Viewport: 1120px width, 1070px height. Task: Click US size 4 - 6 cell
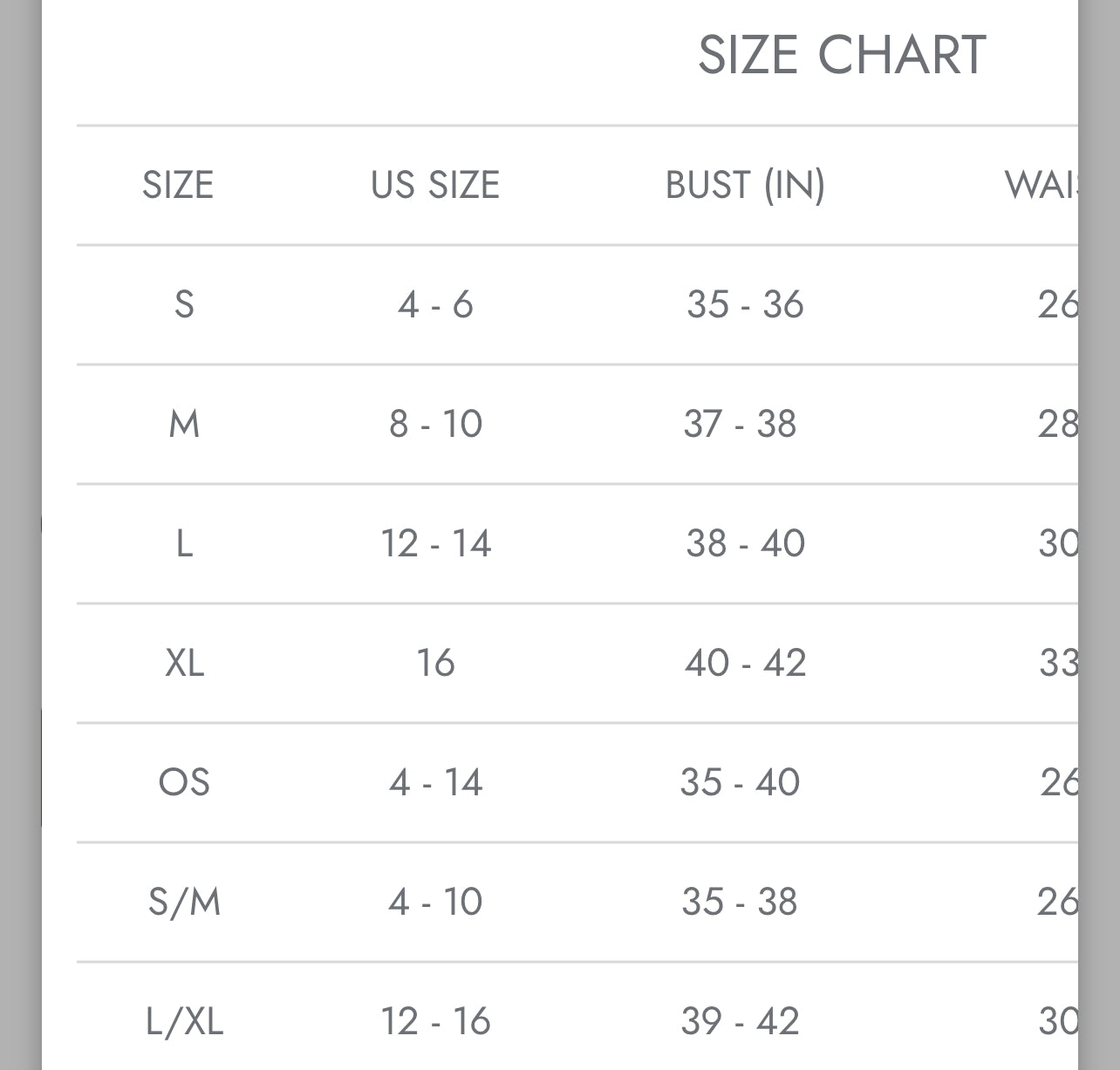click(x=435, y=304)
